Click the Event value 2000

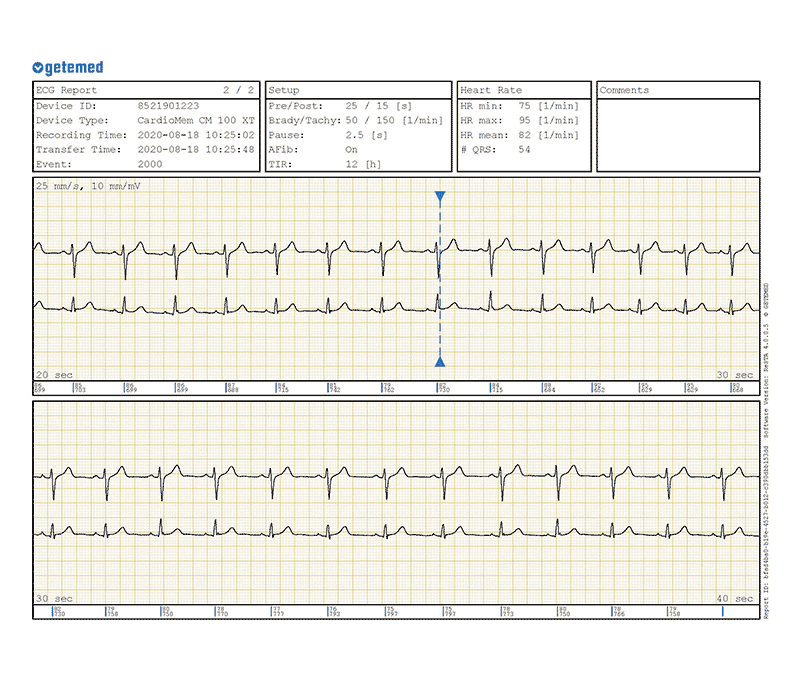click(150, 164)
